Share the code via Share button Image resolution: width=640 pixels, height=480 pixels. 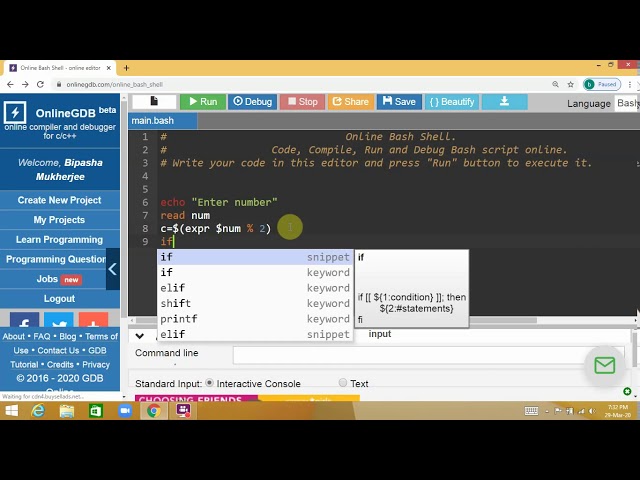click(x=351, y=102)
